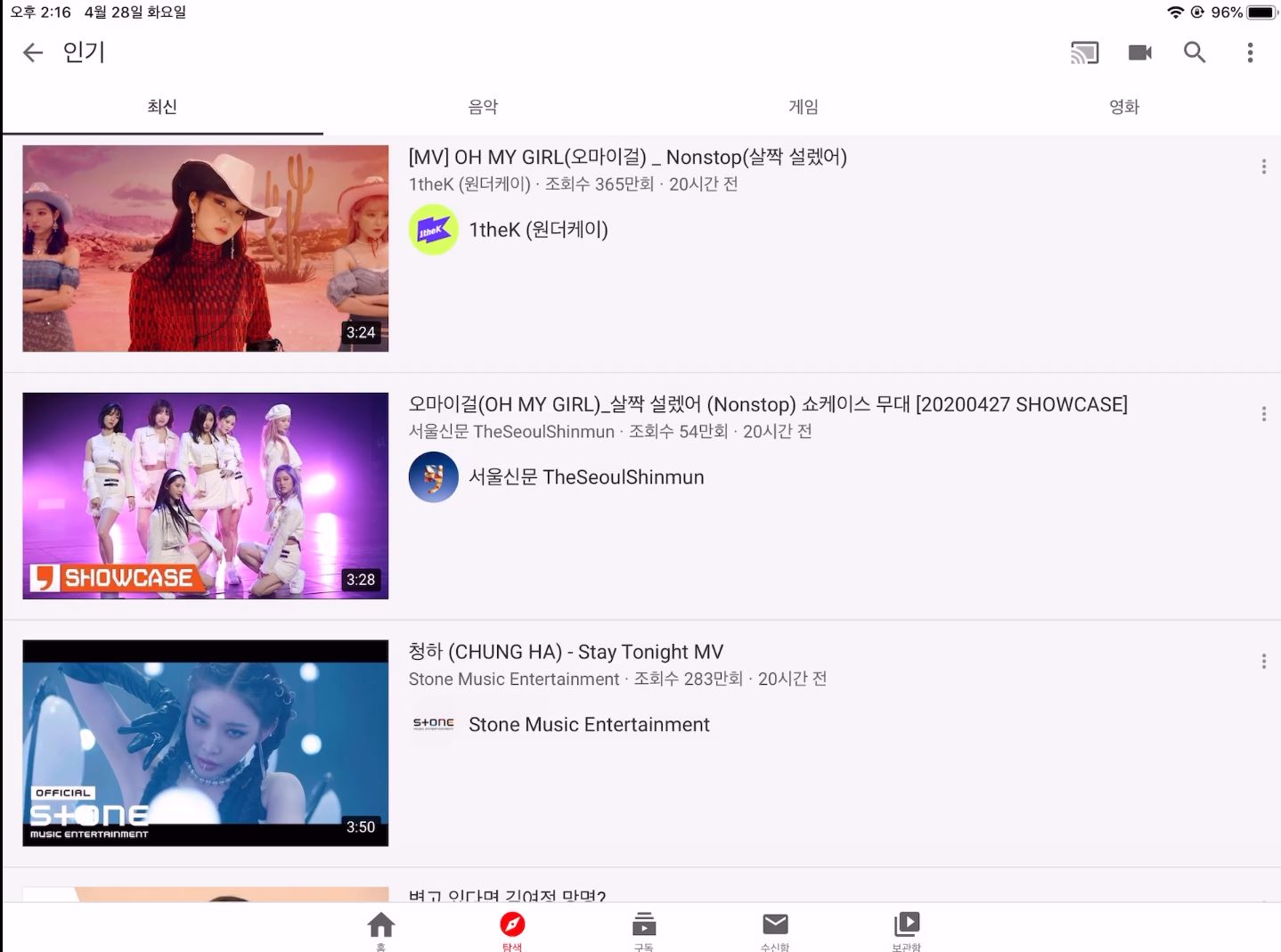1281x952 pixels.
Task: Tap the '조회수 283만회 · 20시간 전' info line
Action: pyautogui.click(x=730, y=679)
